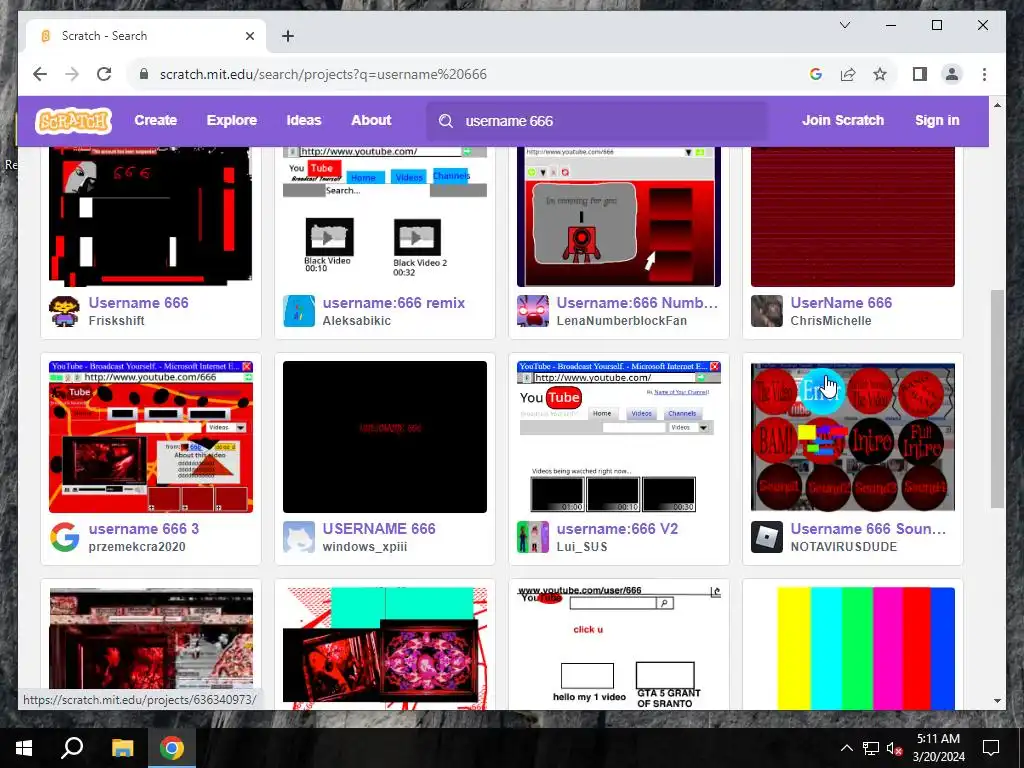Click author name Friskshift
The height and width of the screenshot is (768, 1024).
117,321
